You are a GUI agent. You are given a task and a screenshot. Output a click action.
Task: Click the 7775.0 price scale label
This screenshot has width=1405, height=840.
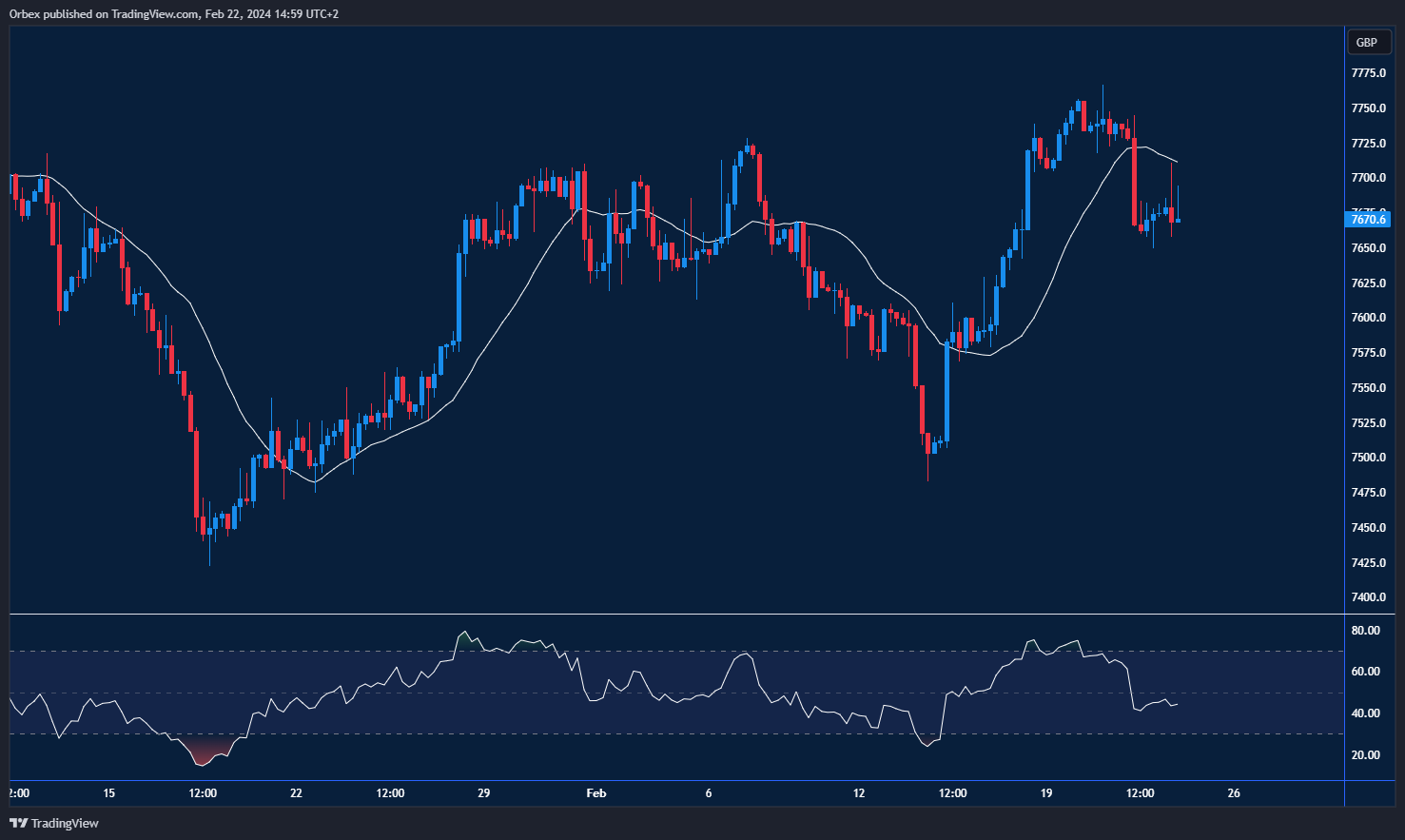tap(1368, 73)
